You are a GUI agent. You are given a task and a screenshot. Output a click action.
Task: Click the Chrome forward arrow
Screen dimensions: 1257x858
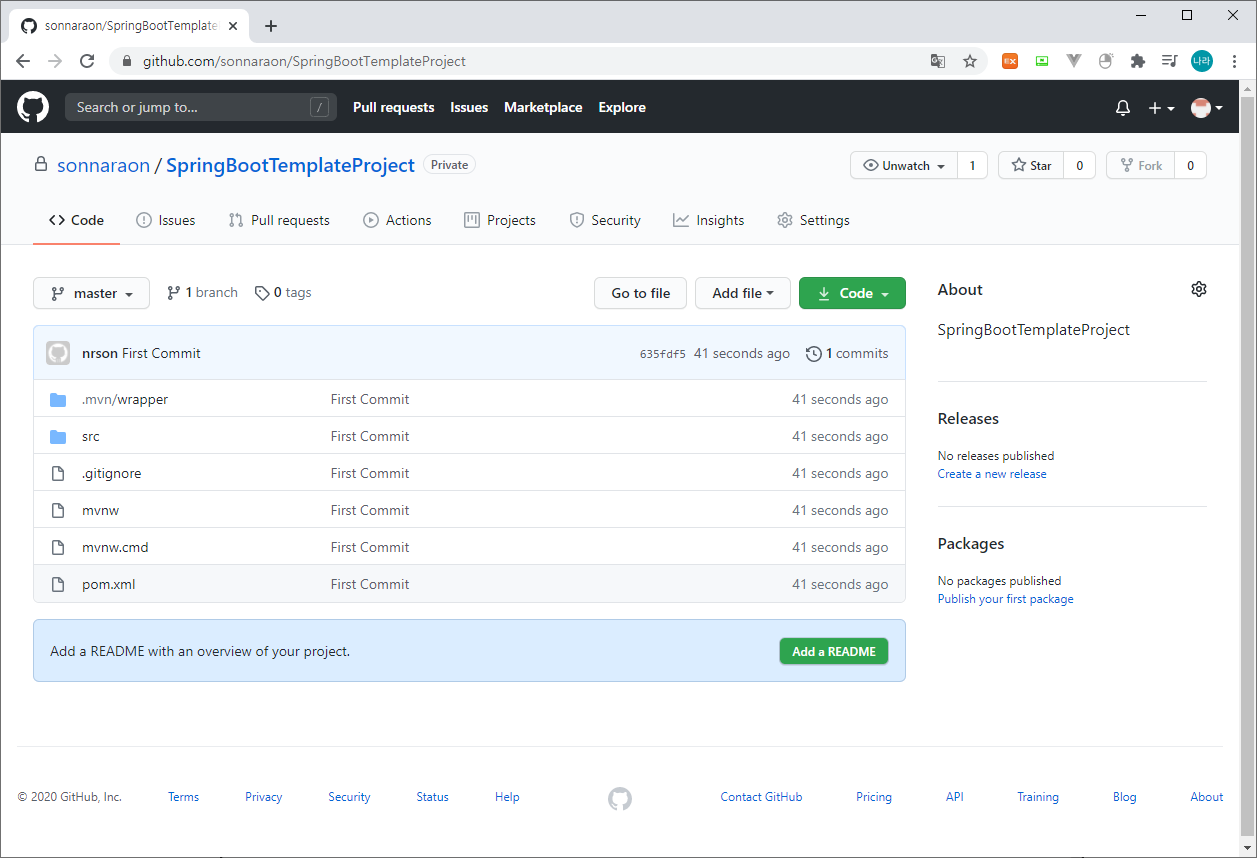[x=55, y=61]
